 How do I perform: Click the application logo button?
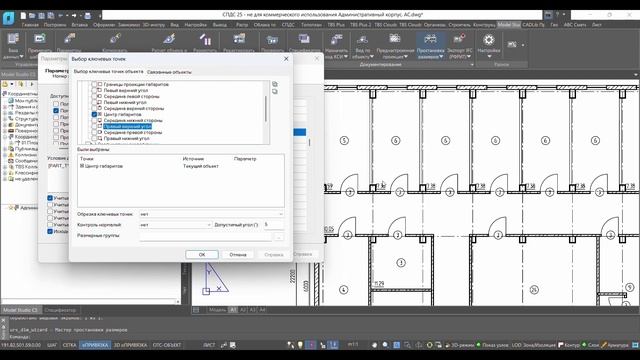point(9,18)
